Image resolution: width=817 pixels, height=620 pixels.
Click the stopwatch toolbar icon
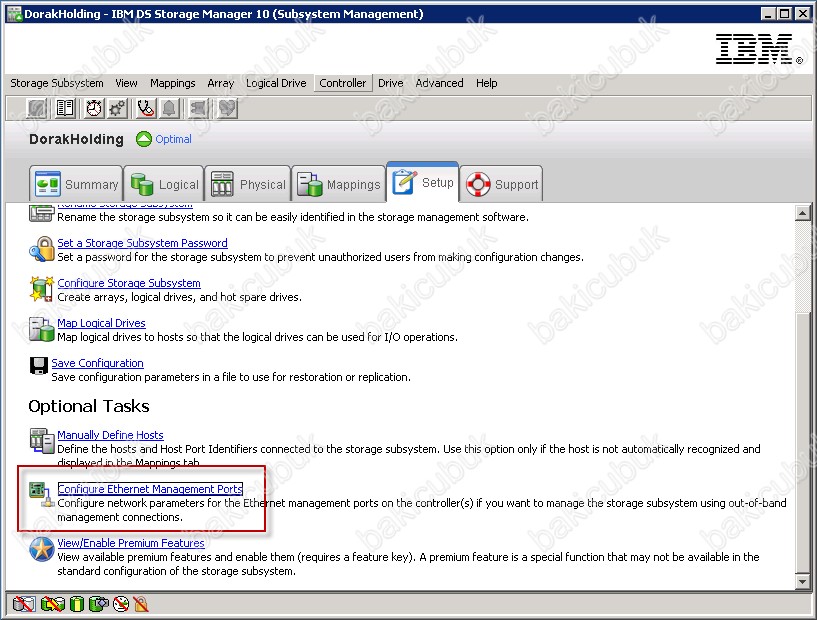pos(94,108)
